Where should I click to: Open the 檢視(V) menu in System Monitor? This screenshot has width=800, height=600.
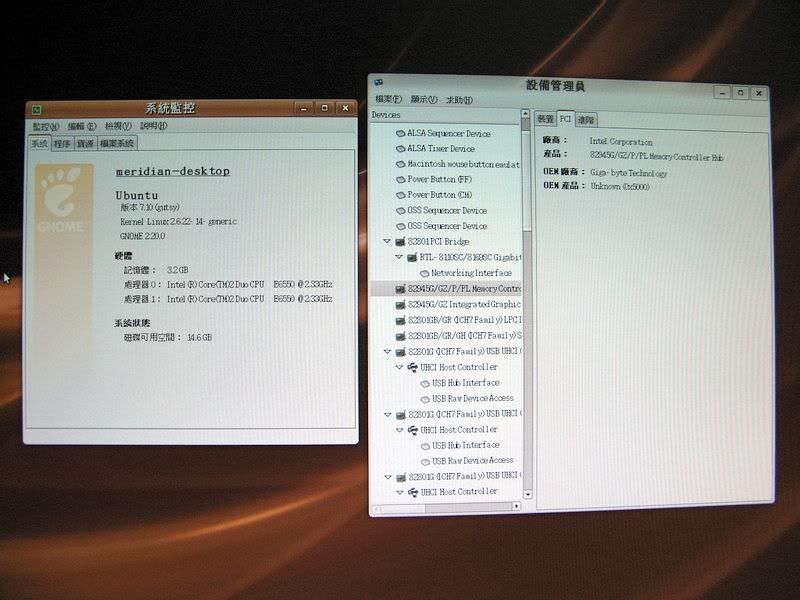coord(118,126)
